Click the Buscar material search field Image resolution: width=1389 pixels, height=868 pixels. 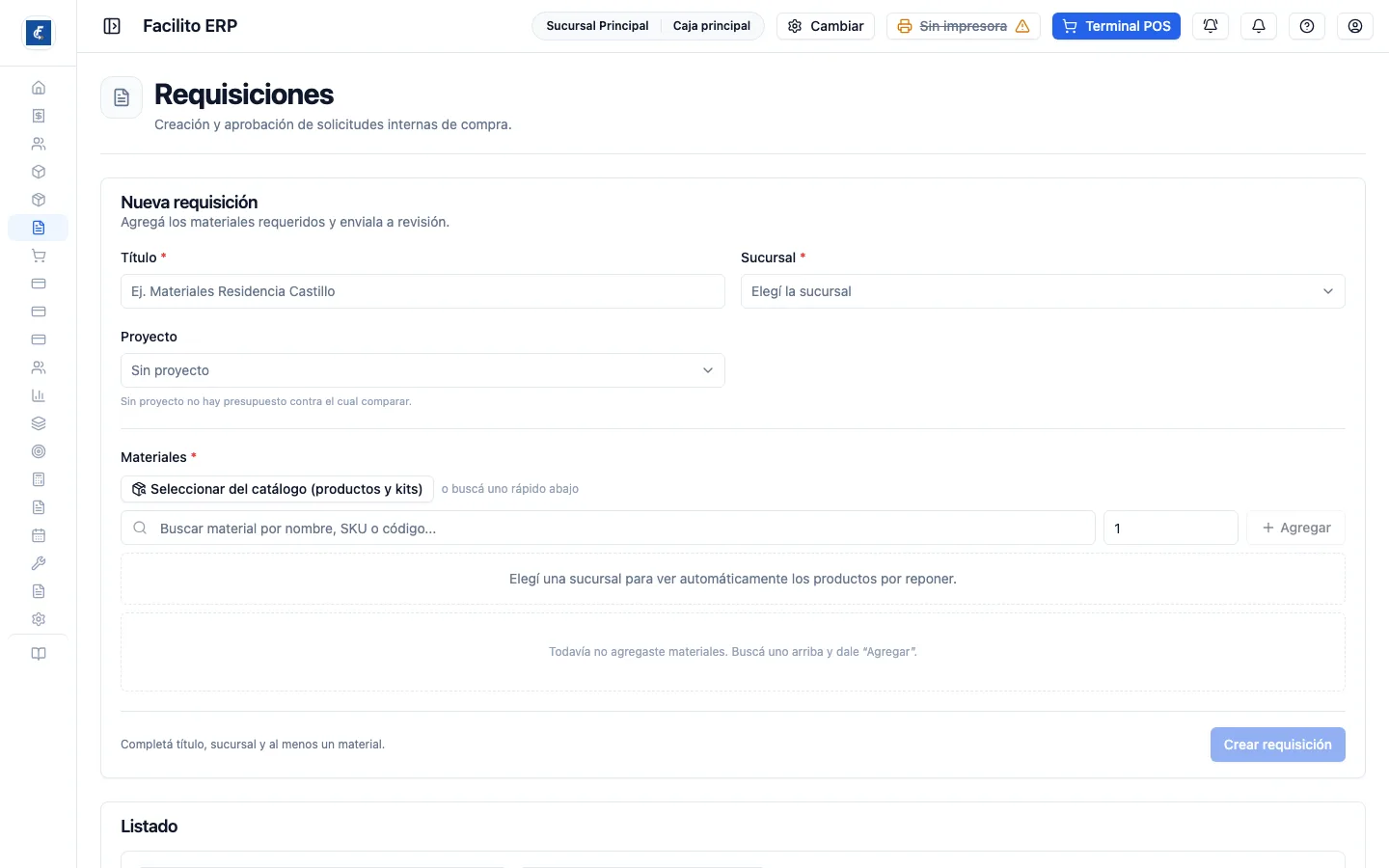[608, 528]
